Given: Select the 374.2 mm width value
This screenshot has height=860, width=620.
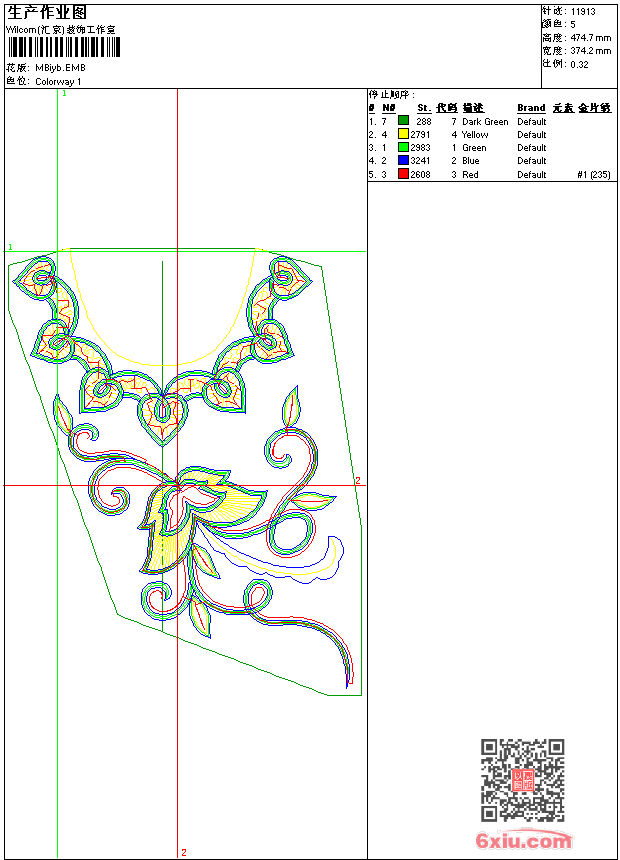Looking at the screenshot, I should (590, 51).
